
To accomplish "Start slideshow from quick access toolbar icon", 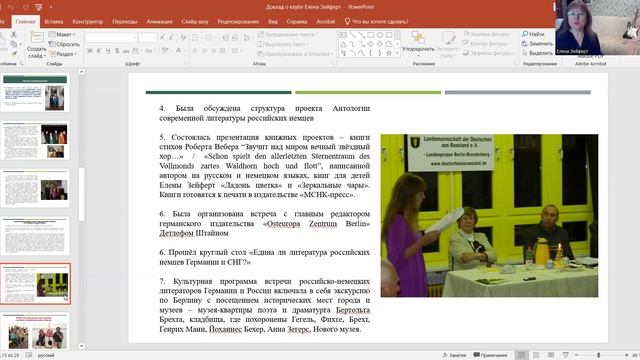I will tap(39, 7).
